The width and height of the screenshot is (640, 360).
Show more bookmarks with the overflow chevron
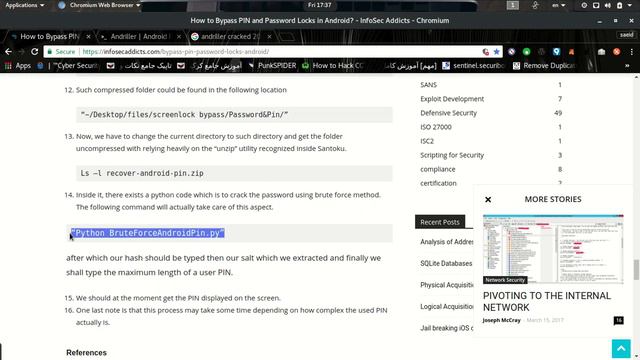627,66
